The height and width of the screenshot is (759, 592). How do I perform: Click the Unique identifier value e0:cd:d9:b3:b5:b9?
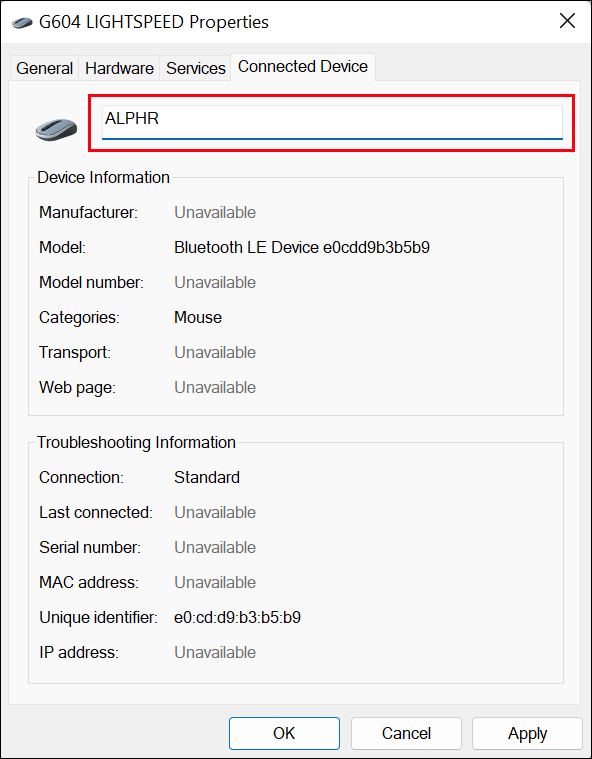pyautogui.click(x=237, y=618)
